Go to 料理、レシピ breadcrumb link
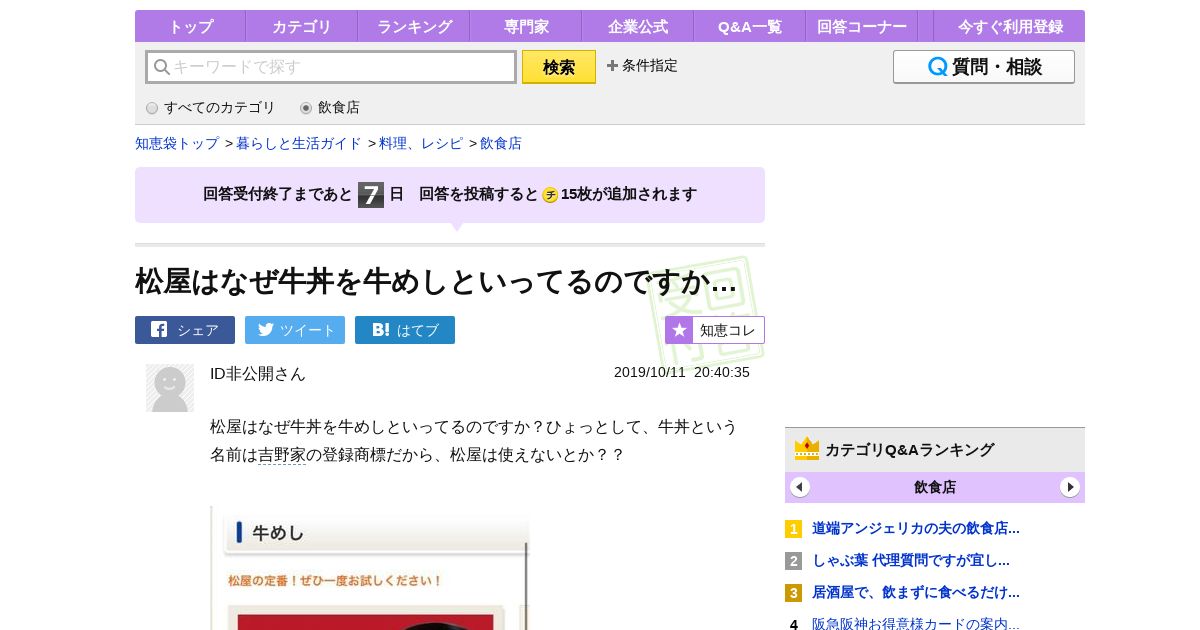 421,143
